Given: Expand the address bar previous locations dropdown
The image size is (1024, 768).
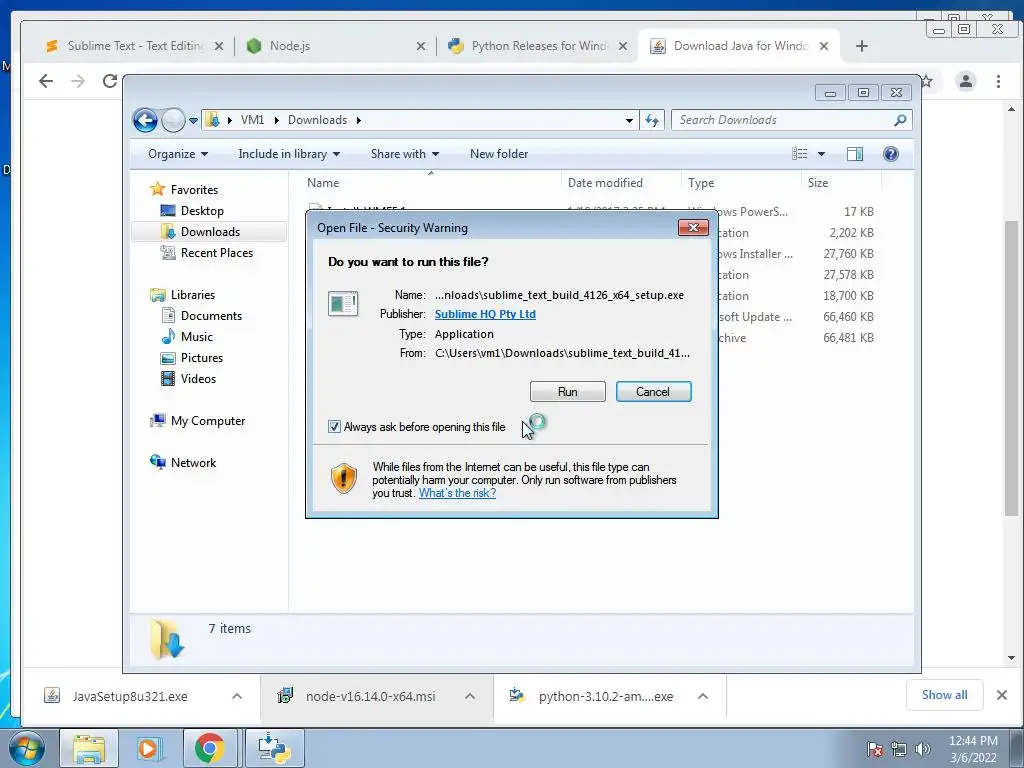Looking at the screenshot, I should point(629,120).
